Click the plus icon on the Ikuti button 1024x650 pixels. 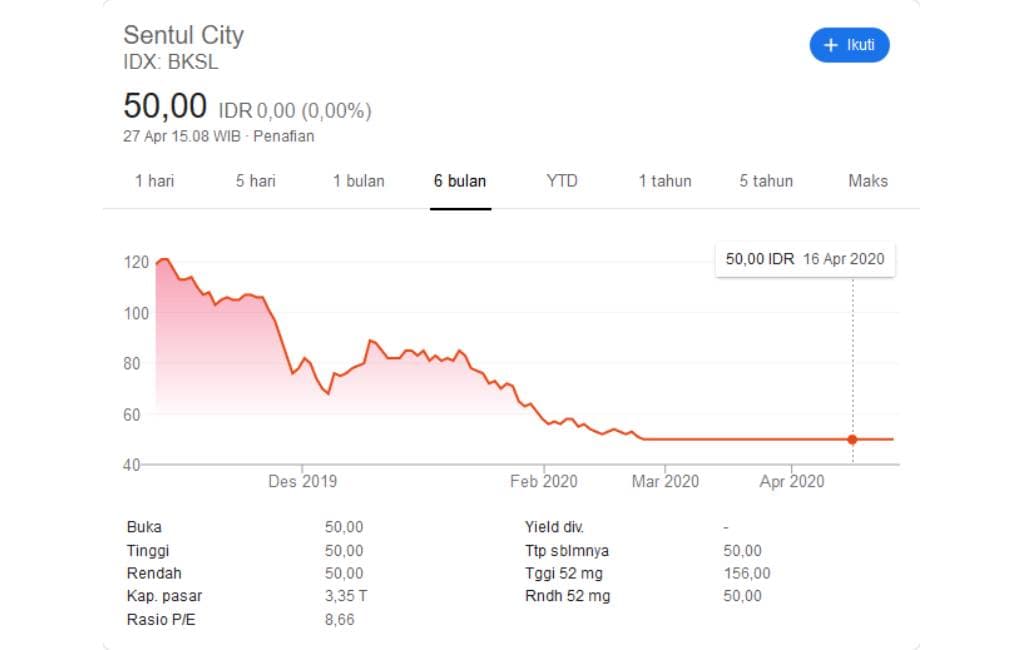[831, 45]
